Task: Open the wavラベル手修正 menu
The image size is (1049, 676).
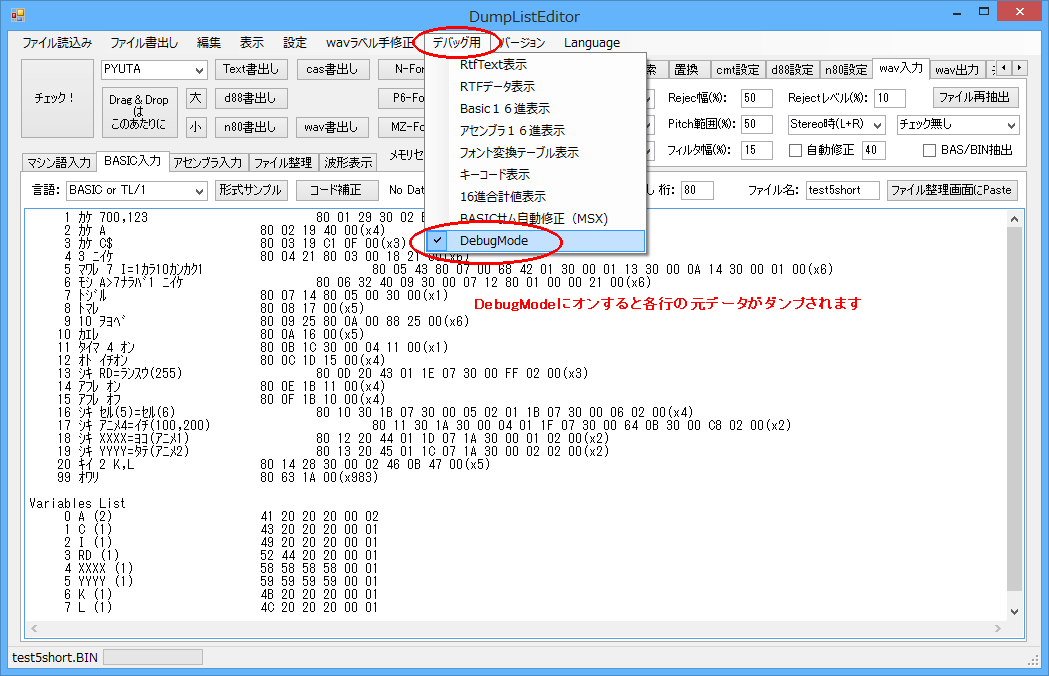Action: 370,43
